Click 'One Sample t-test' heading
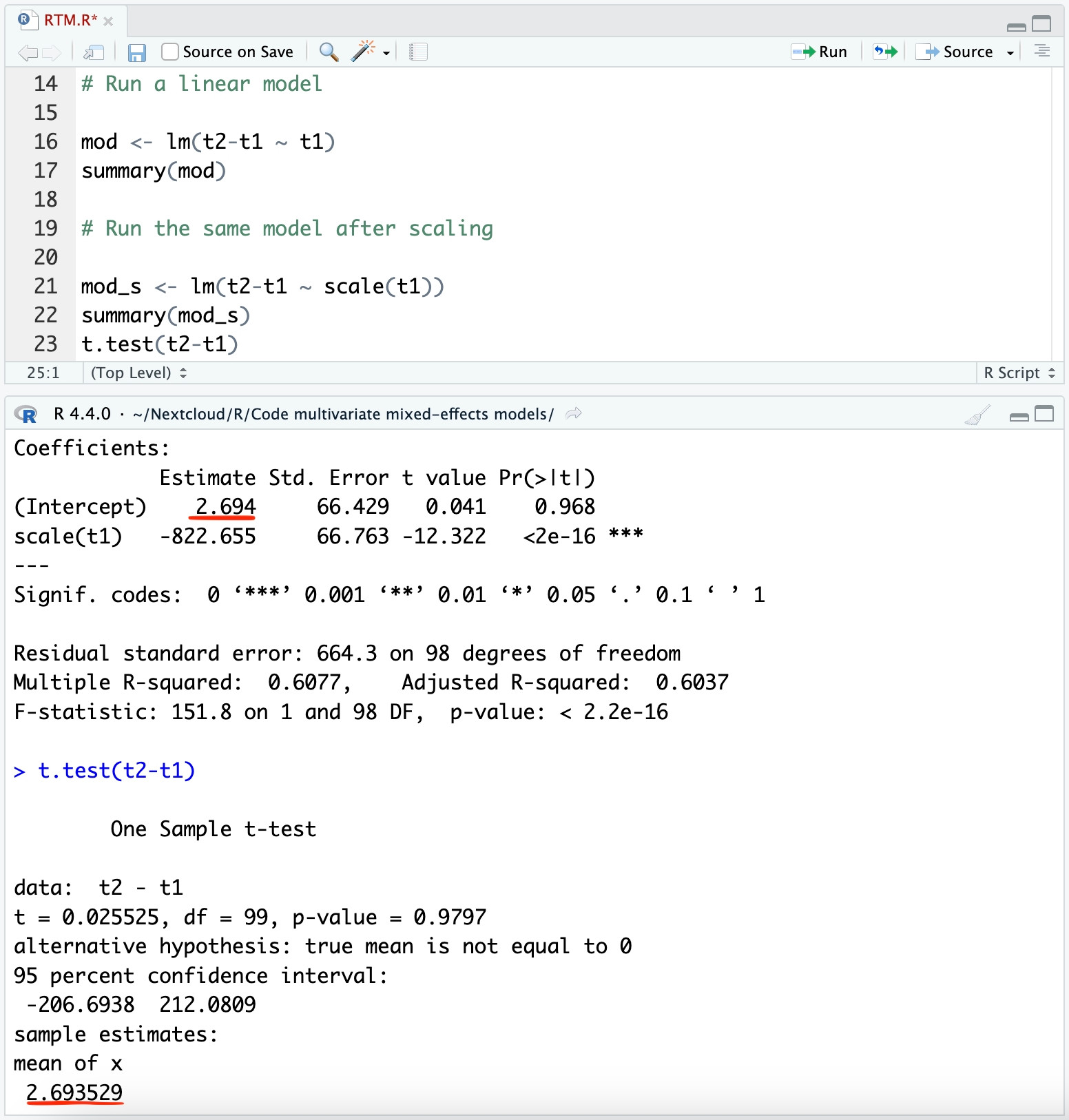 click(x=214, y=829)
